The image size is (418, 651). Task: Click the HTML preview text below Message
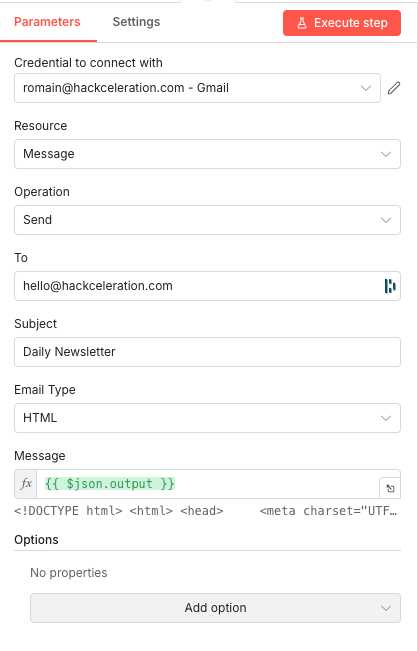[206, 511]
